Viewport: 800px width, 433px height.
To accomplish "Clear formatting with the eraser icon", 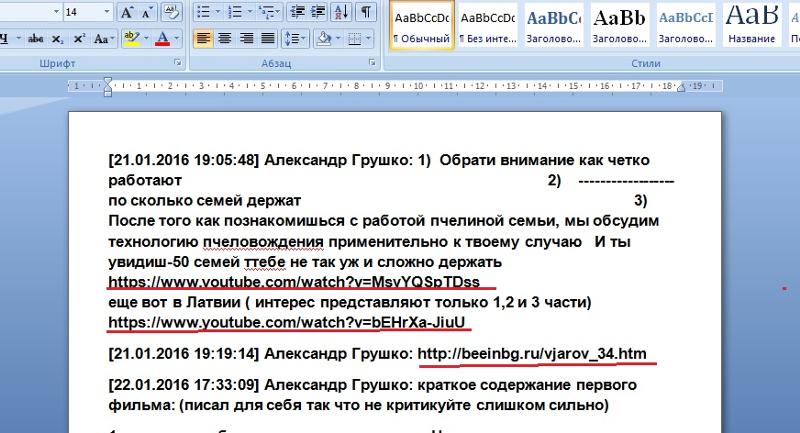I will (171, 13).
